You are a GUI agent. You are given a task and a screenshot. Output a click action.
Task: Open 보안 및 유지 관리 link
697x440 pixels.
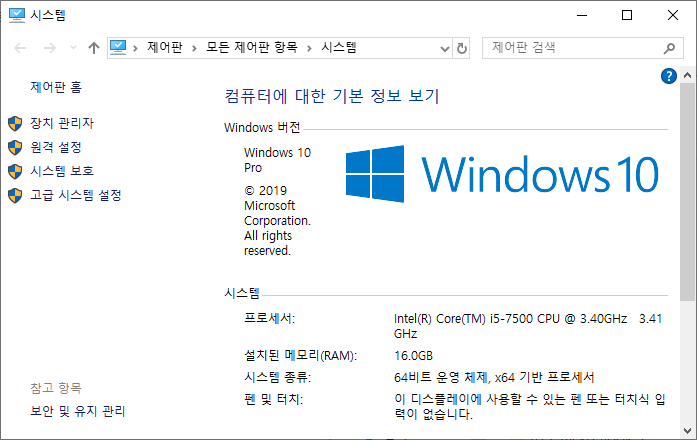point(78,411)
